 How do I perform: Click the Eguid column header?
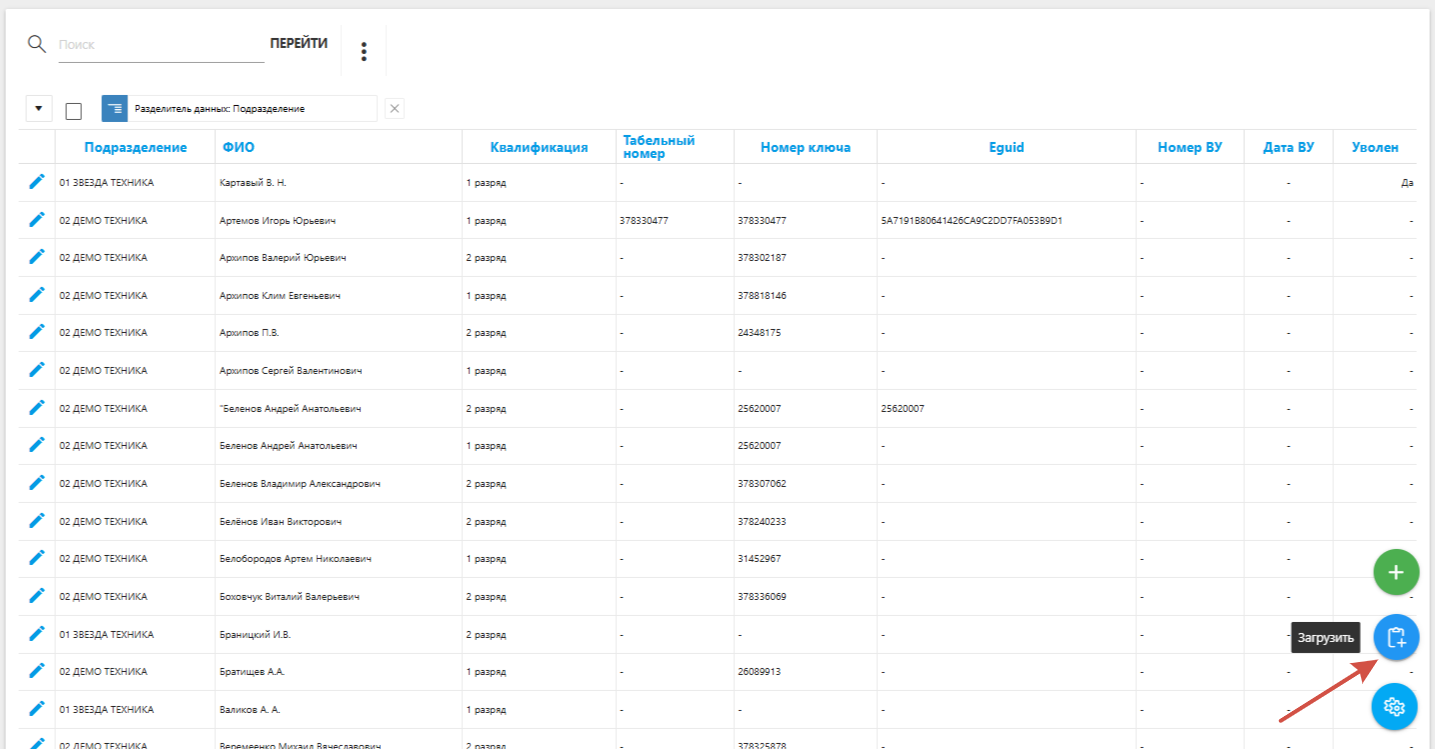coord(1006,148)
